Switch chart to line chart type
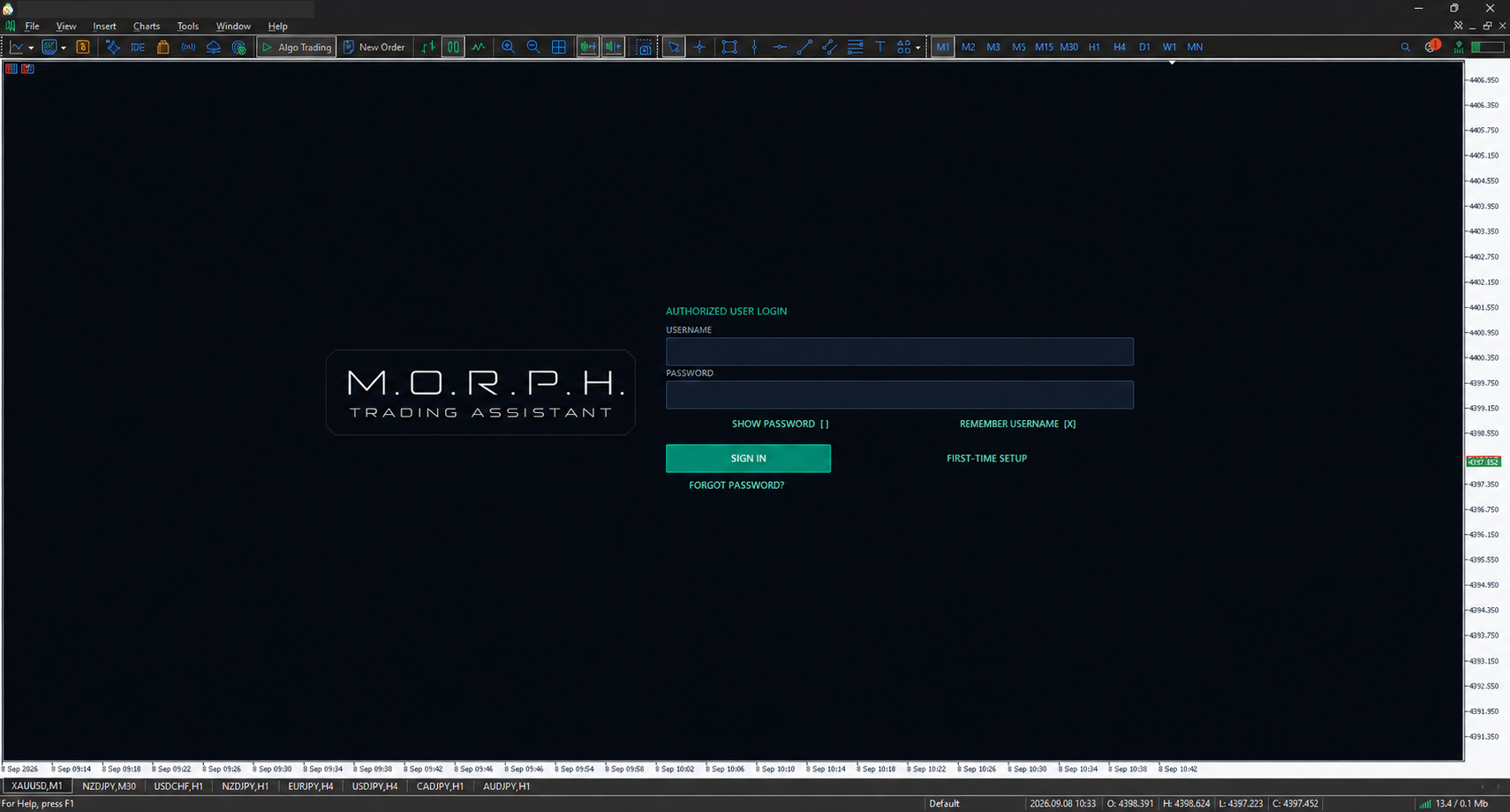Image resolution: width=1510 pixels, height=812 pixels. coord(479,47)
